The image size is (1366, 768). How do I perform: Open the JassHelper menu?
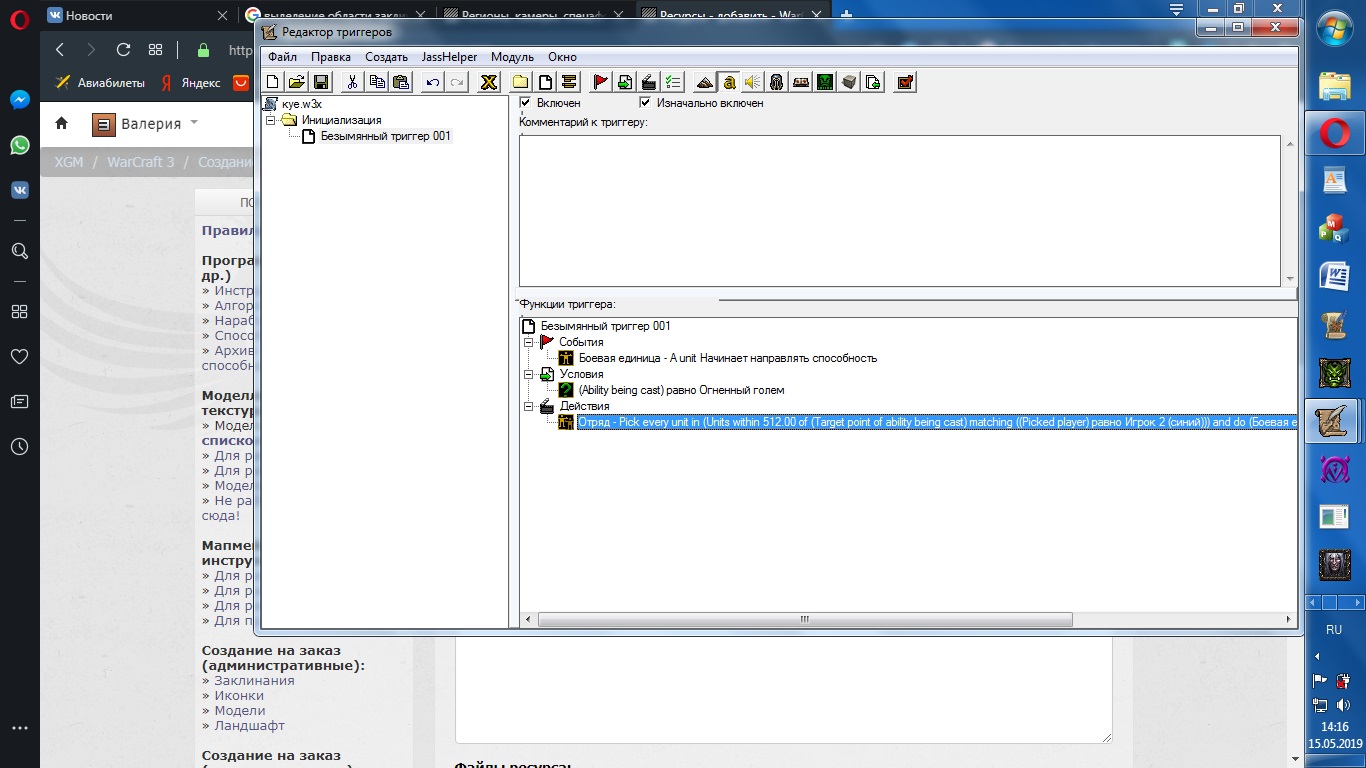coord(449,57)
